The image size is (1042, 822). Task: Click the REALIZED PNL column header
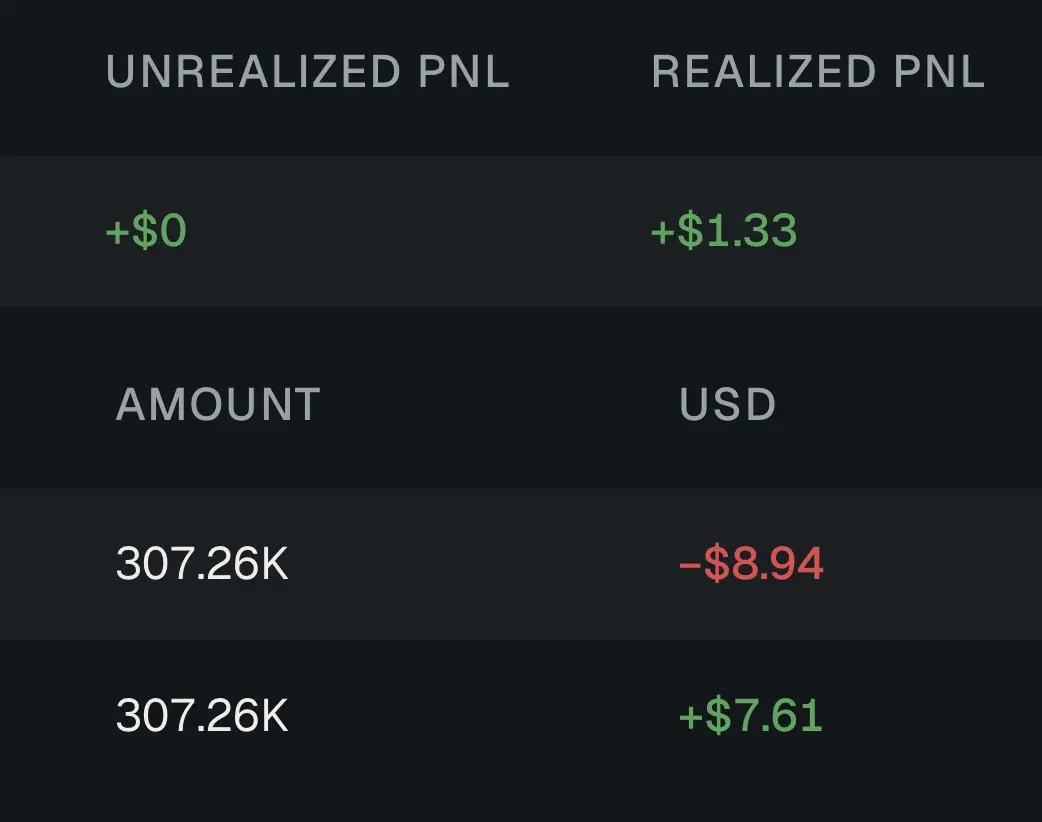click(818, 71)
